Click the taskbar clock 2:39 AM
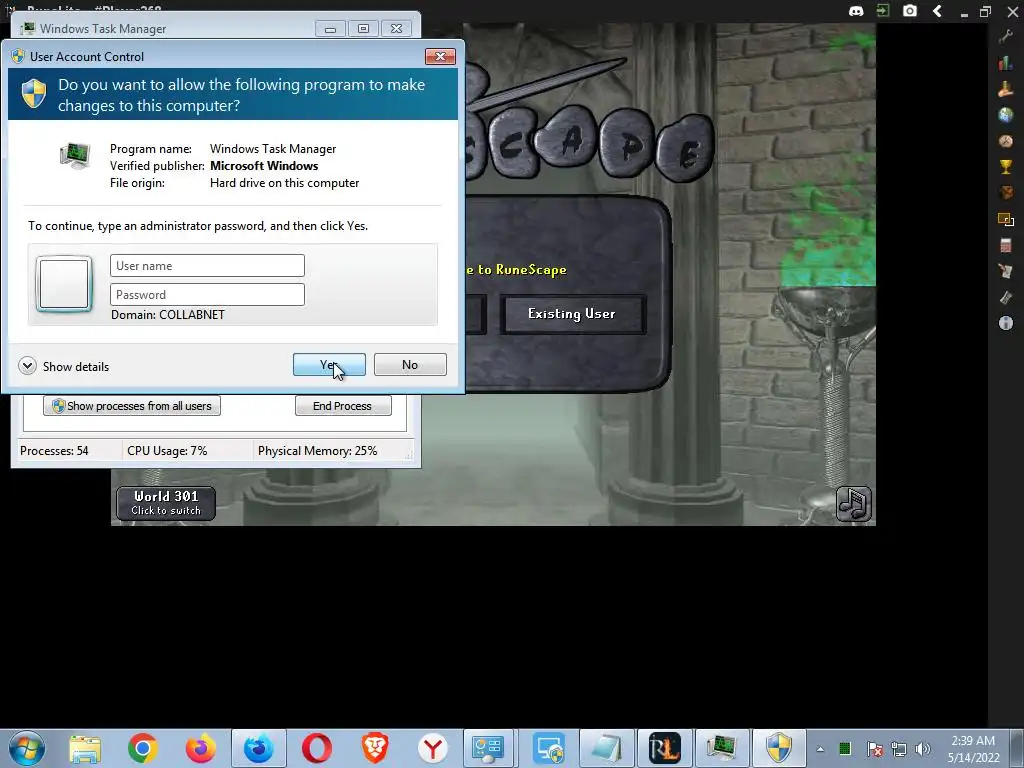The width and height of the screenshot is (1024, 768). 973,741
